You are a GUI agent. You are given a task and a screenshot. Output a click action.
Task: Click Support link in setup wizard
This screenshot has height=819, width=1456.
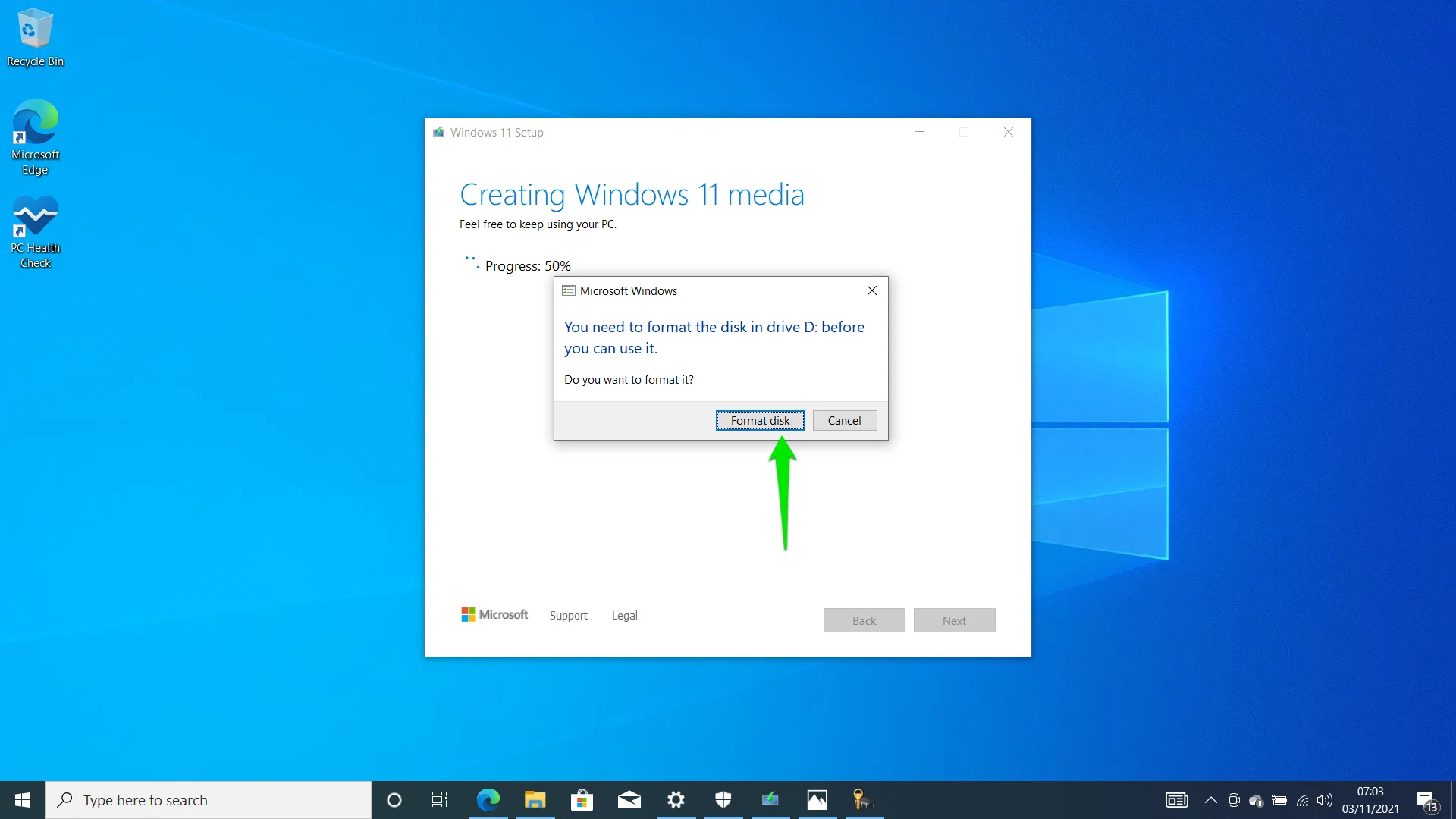pyautogui.click(x=568, y=615)
